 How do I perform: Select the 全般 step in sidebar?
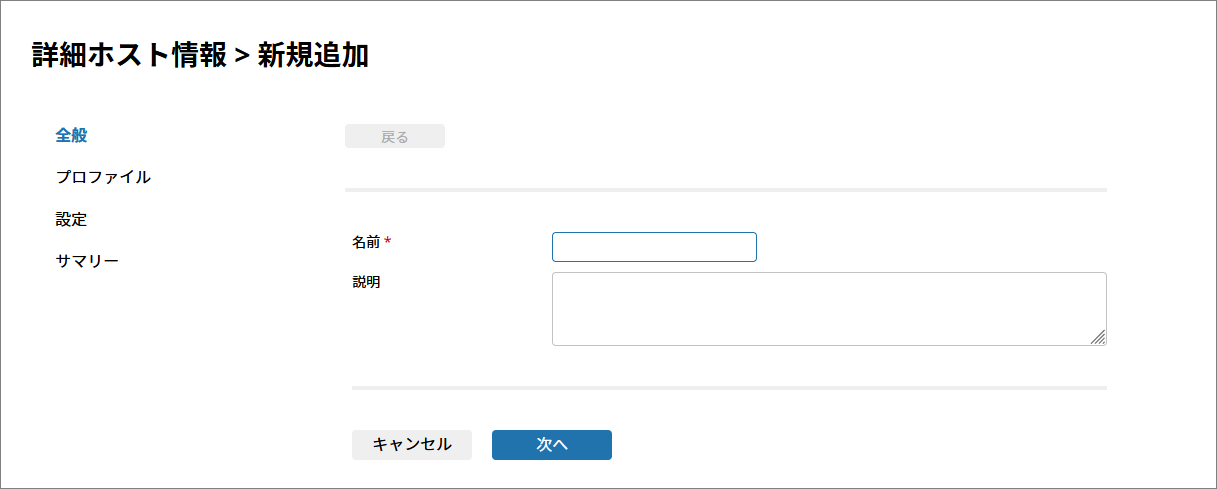[72, 135]
